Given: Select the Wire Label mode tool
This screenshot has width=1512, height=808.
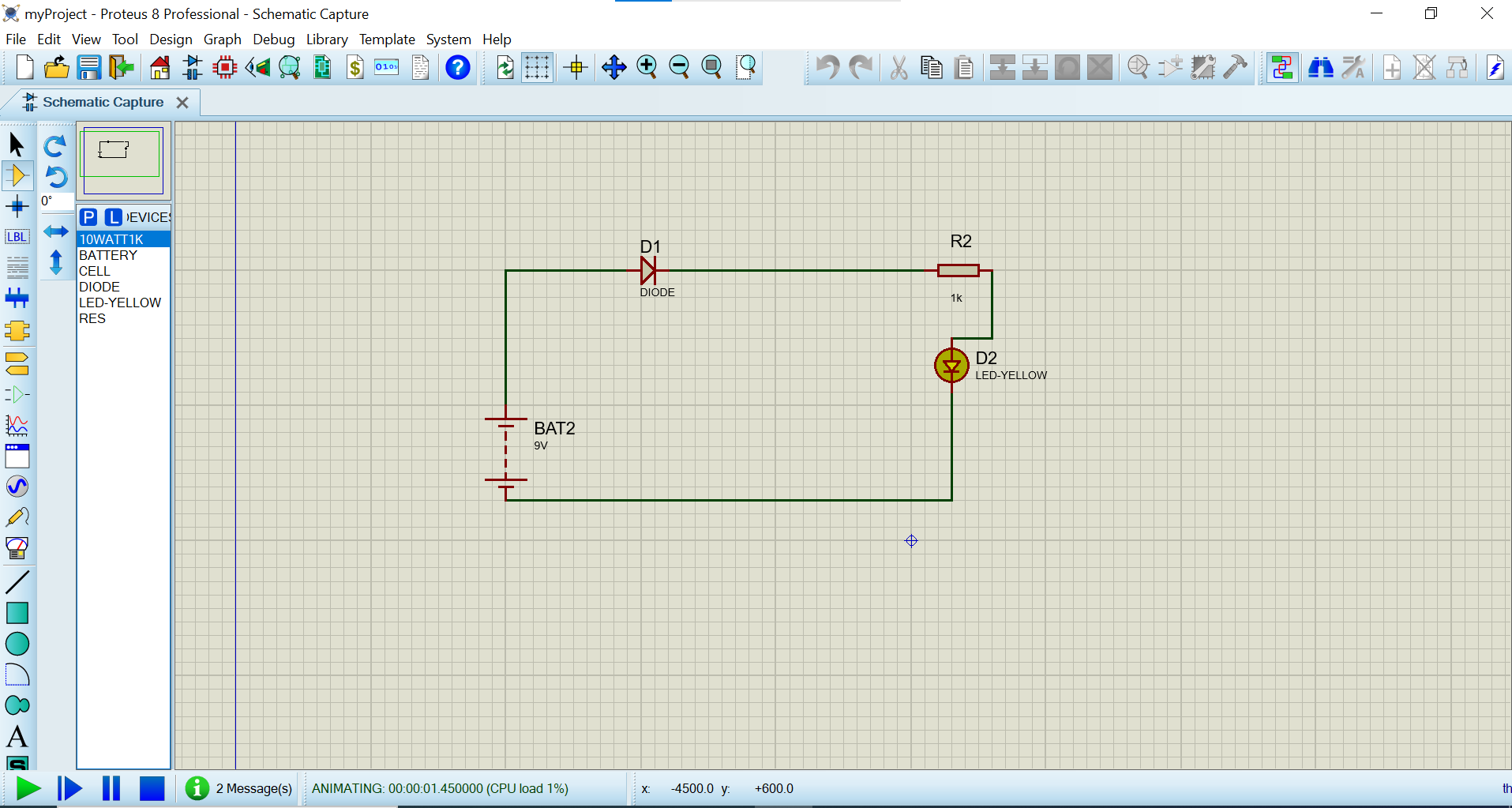Looking at the screenshot, I should 17,237.
